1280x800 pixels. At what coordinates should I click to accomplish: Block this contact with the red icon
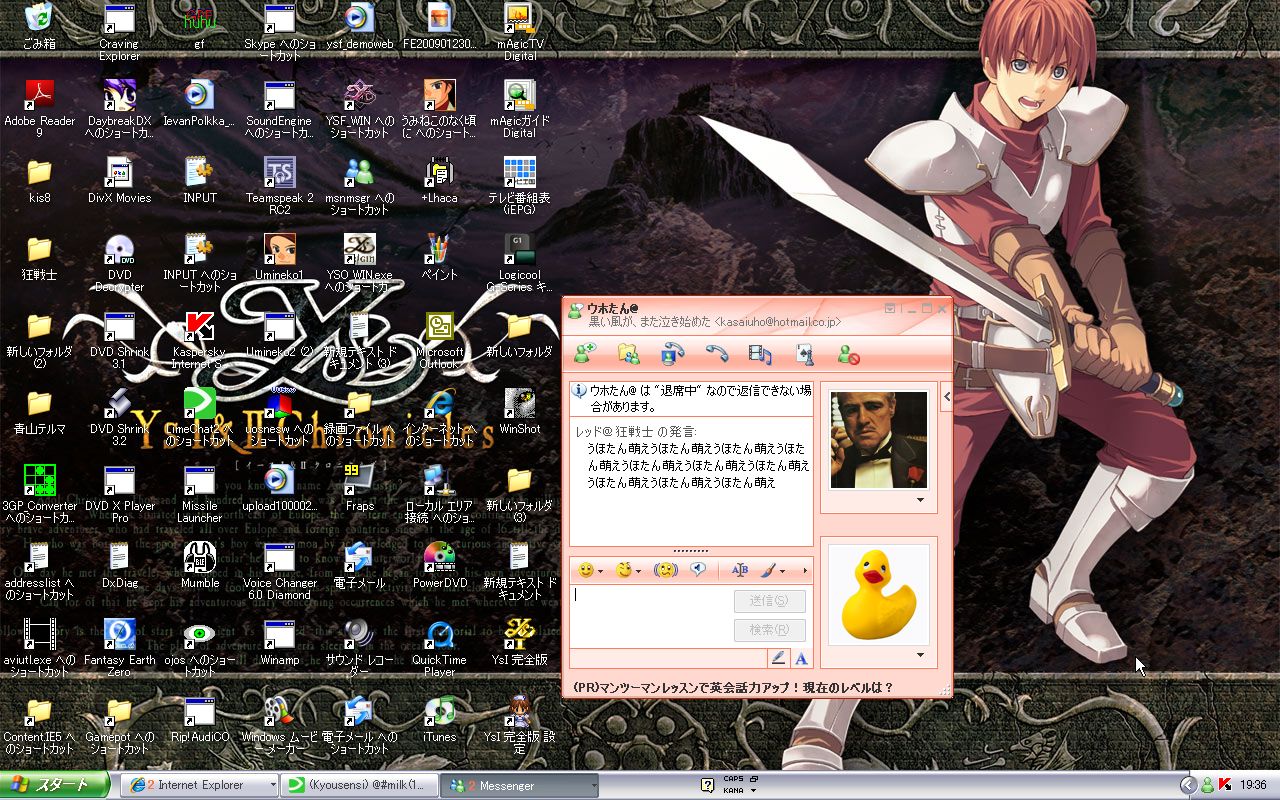coord(849,352)
